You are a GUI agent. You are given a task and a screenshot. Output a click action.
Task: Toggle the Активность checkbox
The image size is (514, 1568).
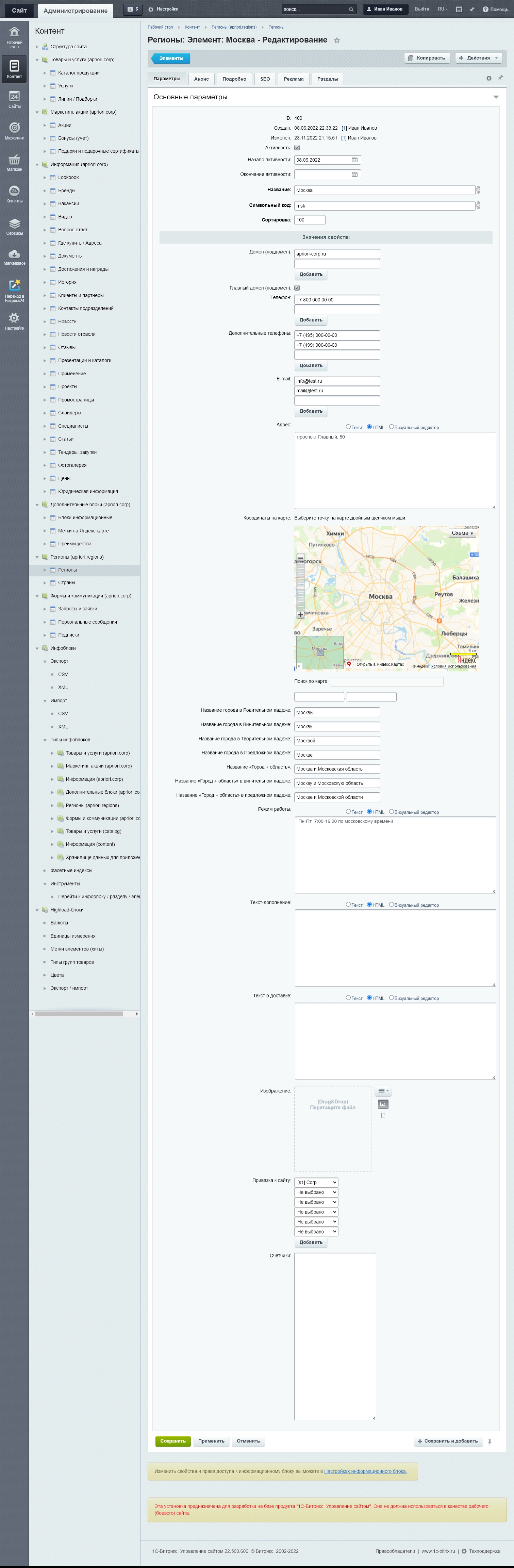tap(297, 148)
